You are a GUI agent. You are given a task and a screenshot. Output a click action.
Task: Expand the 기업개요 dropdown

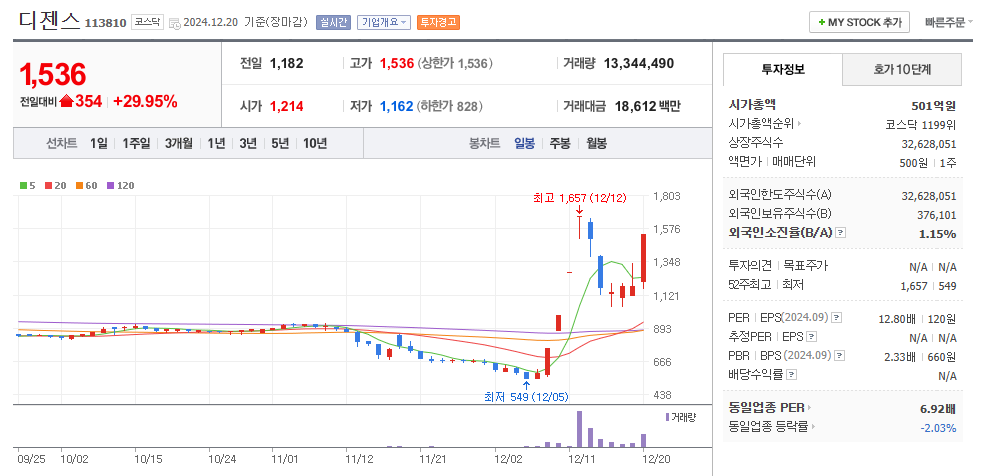click(384, 23)
